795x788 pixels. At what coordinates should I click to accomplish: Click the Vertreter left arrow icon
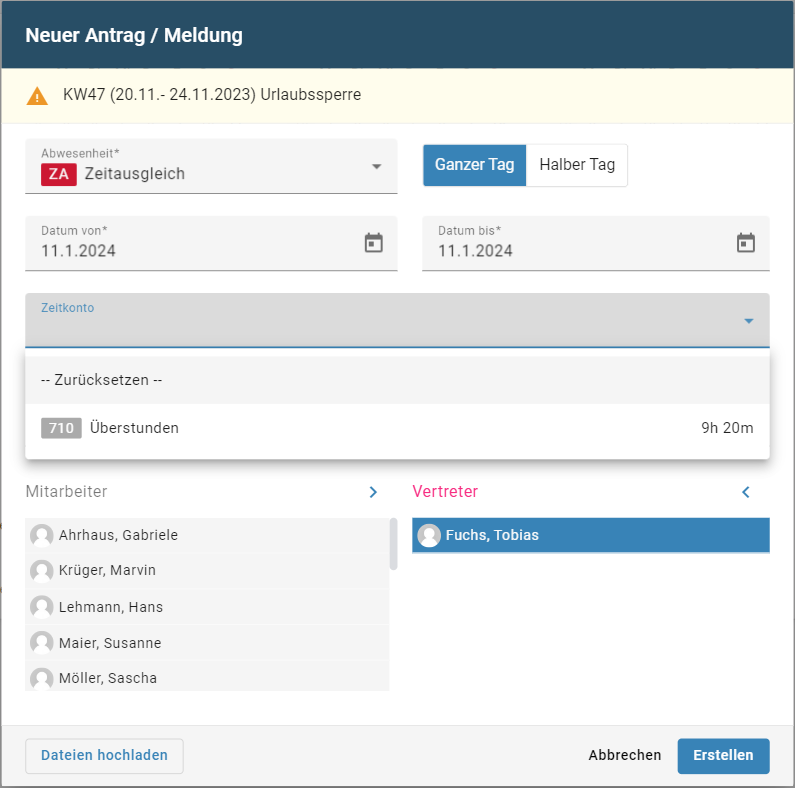[745, 492]
